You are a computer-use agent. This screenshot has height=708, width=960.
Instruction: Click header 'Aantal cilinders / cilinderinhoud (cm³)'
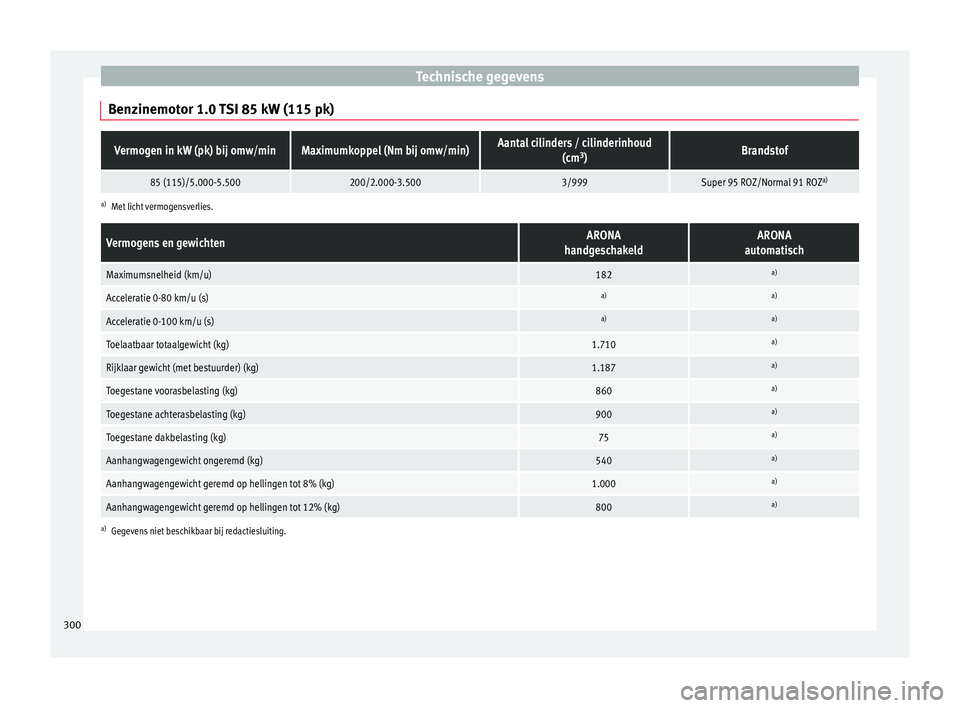point(574,150)
